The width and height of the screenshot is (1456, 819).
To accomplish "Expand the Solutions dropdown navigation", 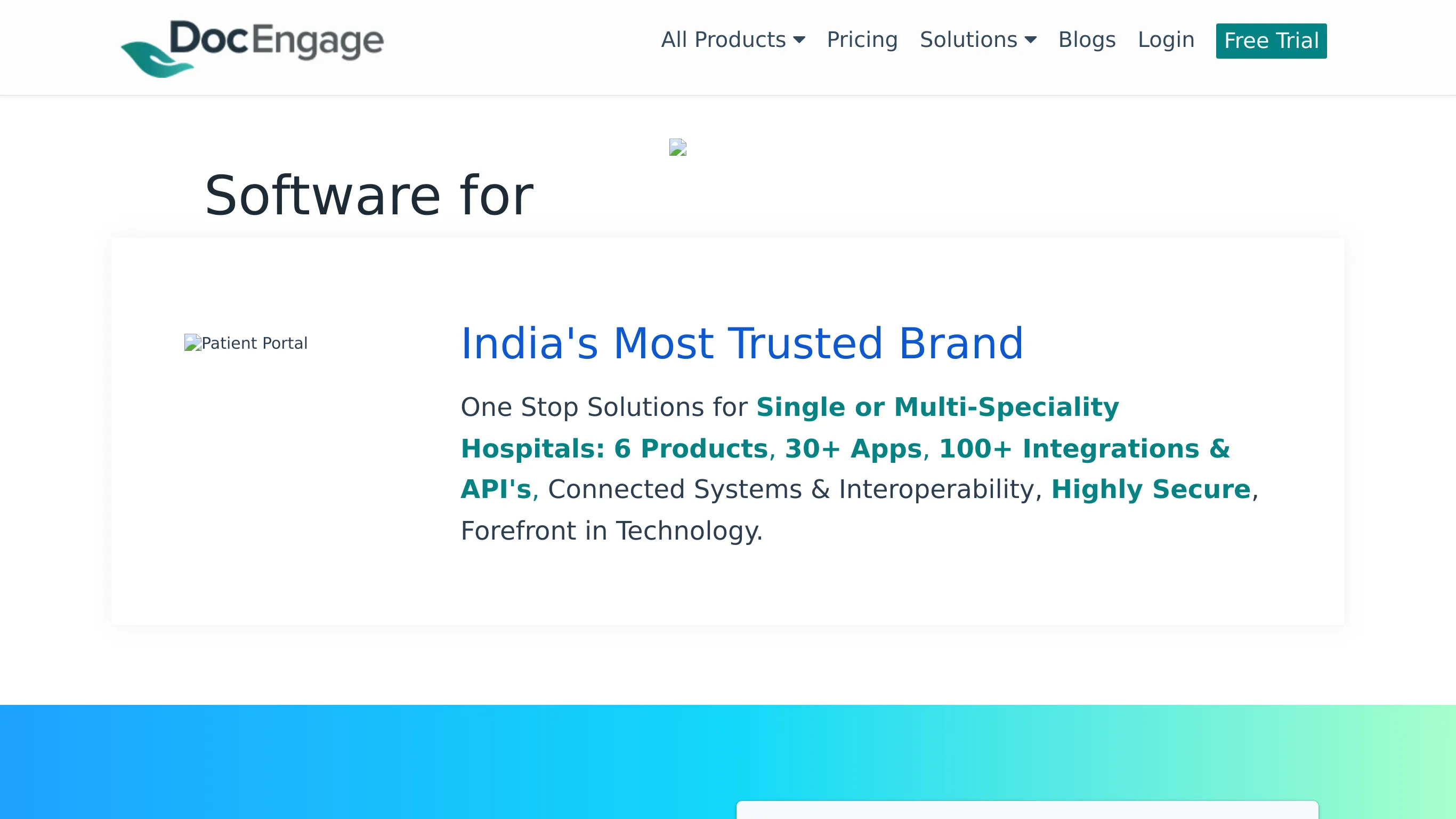I will (x=978, y=40).
